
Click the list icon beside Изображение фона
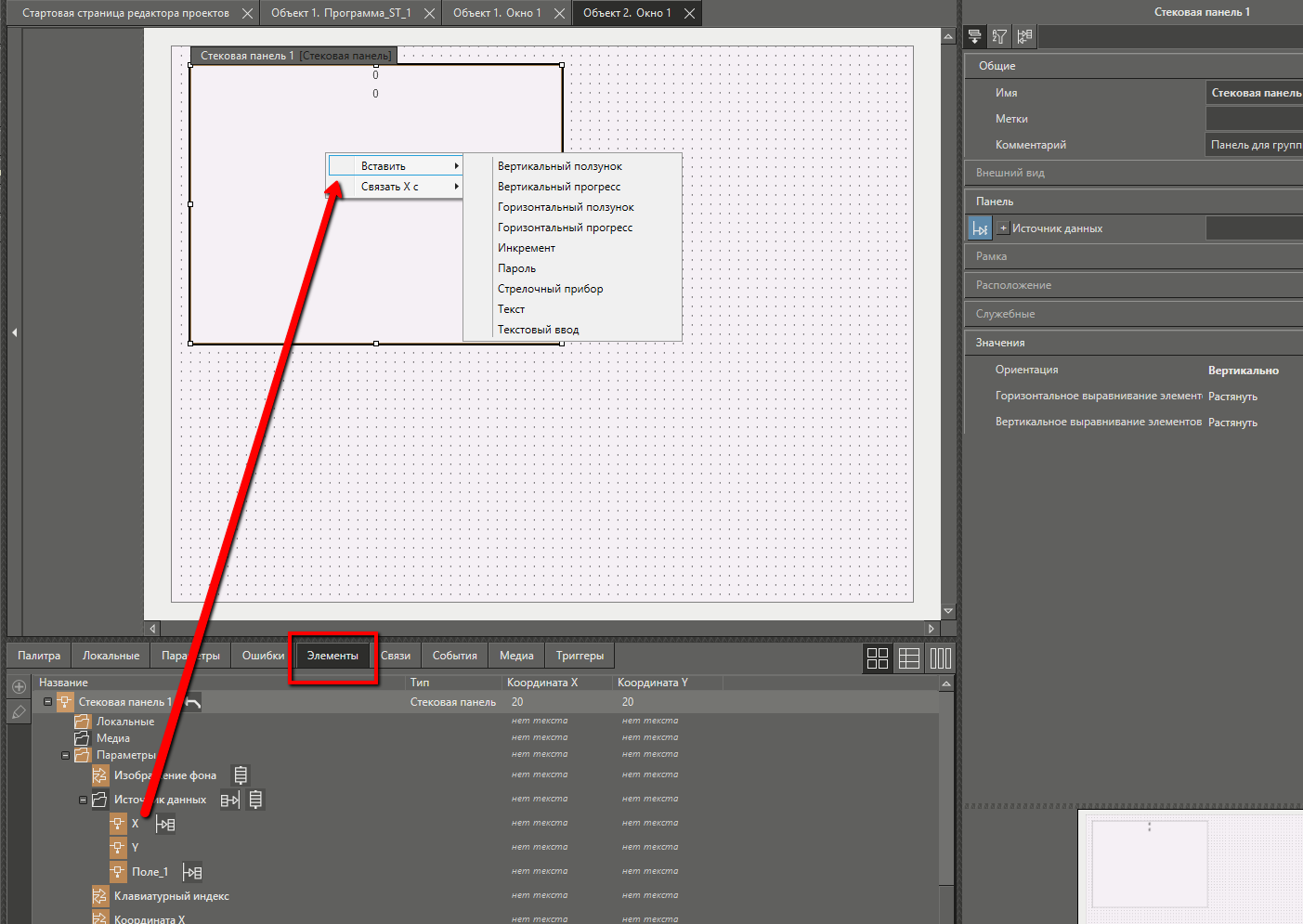[241, 775]
